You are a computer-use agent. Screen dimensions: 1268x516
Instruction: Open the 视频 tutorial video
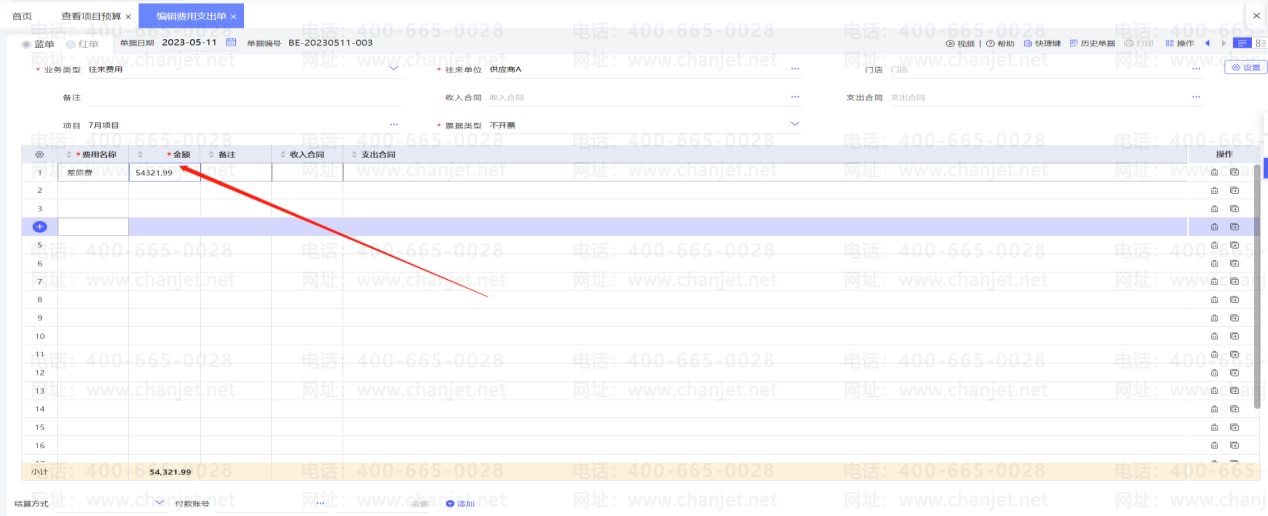click(x=960, y=43)
